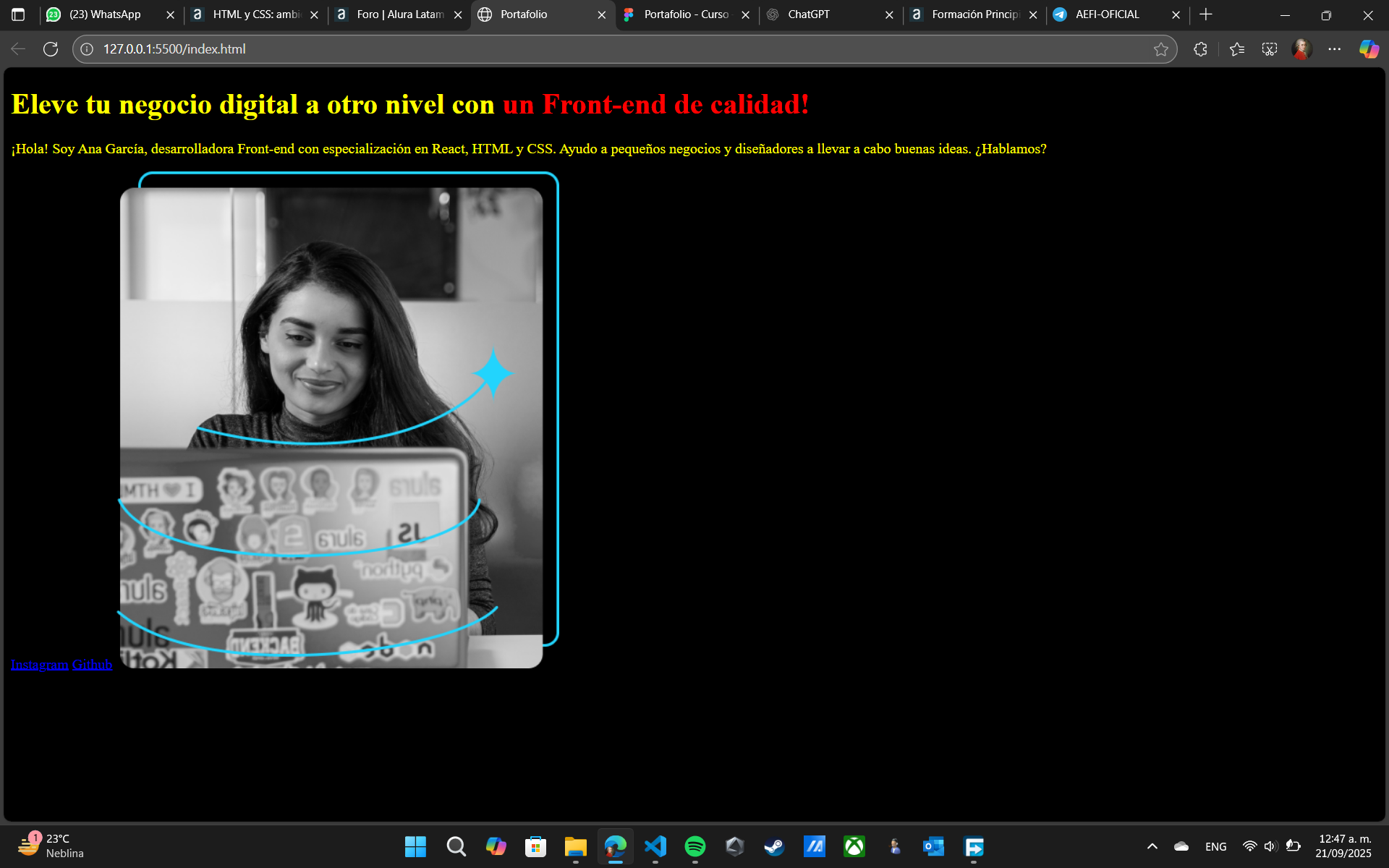Click the Copilot icon in browser toolbar
The height and width of the screenshot is (868, 1389).
click(x=1368, y=49)
